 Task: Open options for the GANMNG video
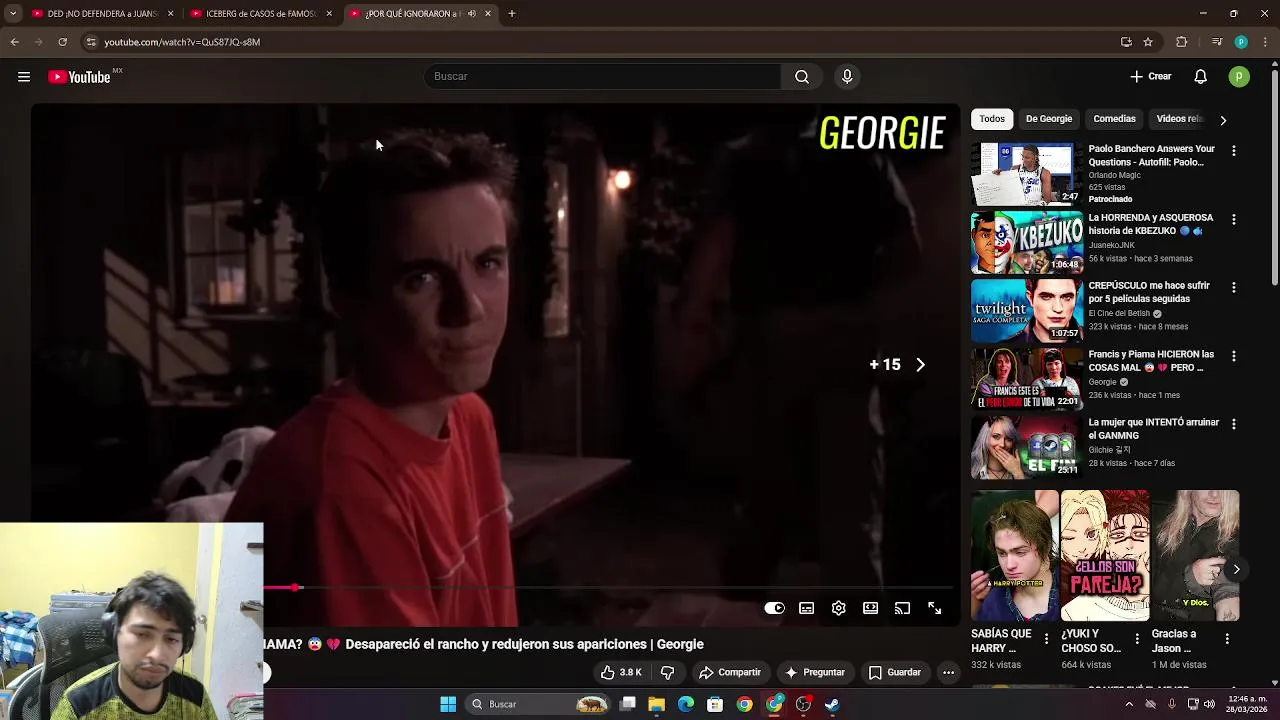(1234, 424)
